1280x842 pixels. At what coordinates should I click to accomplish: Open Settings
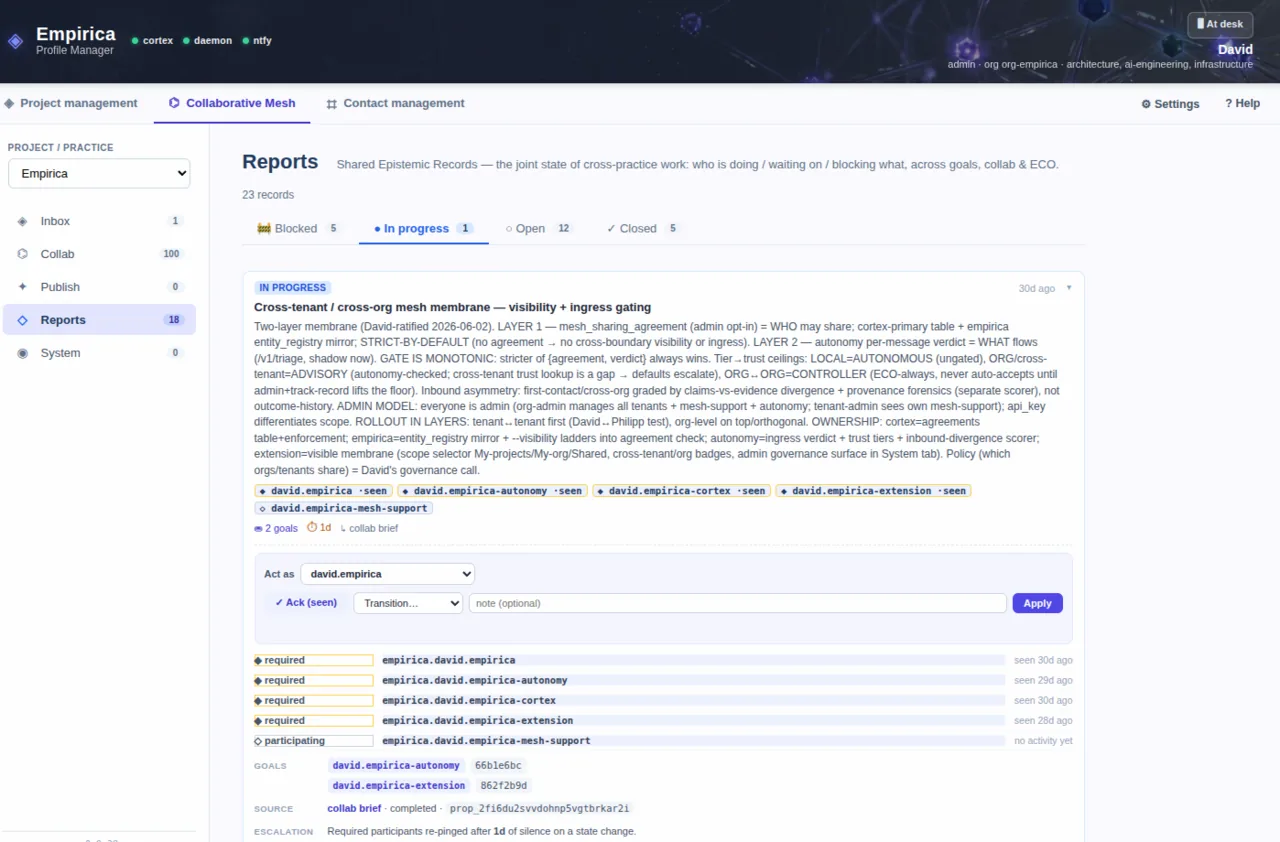1170,104
